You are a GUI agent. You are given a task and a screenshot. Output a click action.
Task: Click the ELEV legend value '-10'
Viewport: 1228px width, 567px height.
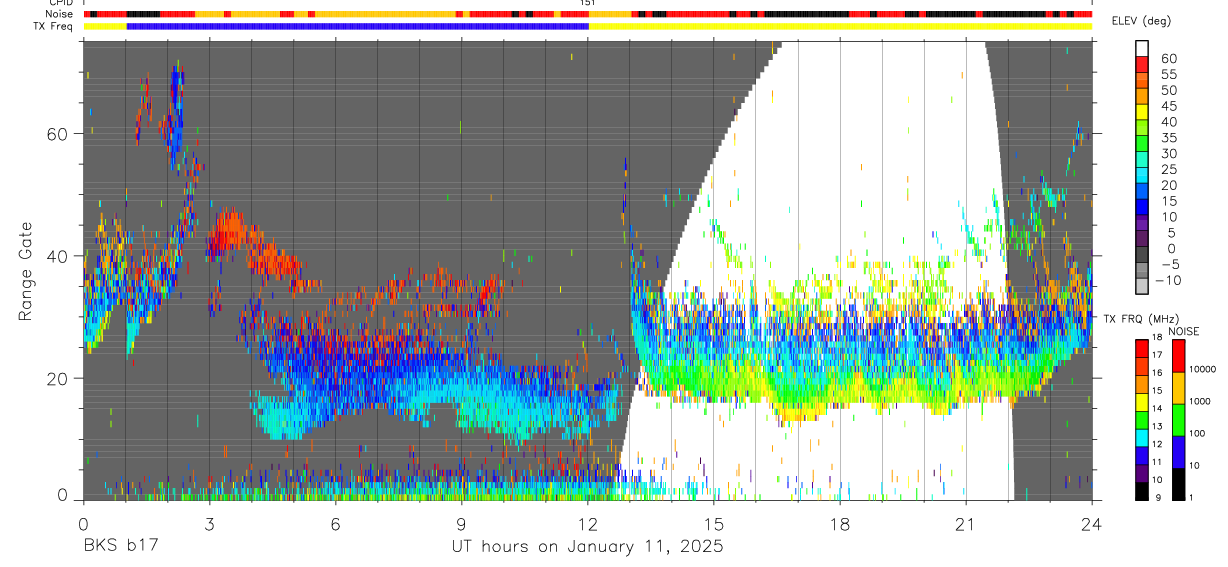coord(1168,280)
